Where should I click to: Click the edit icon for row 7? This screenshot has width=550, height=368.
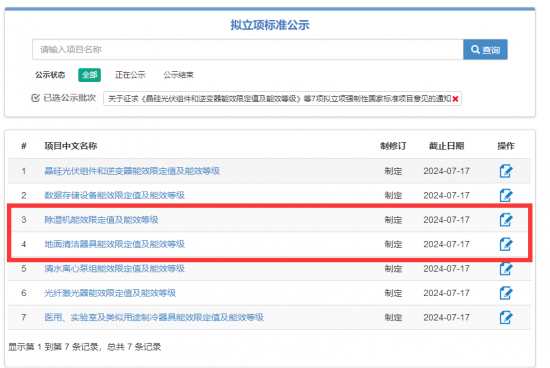click(x=506, y=317)
